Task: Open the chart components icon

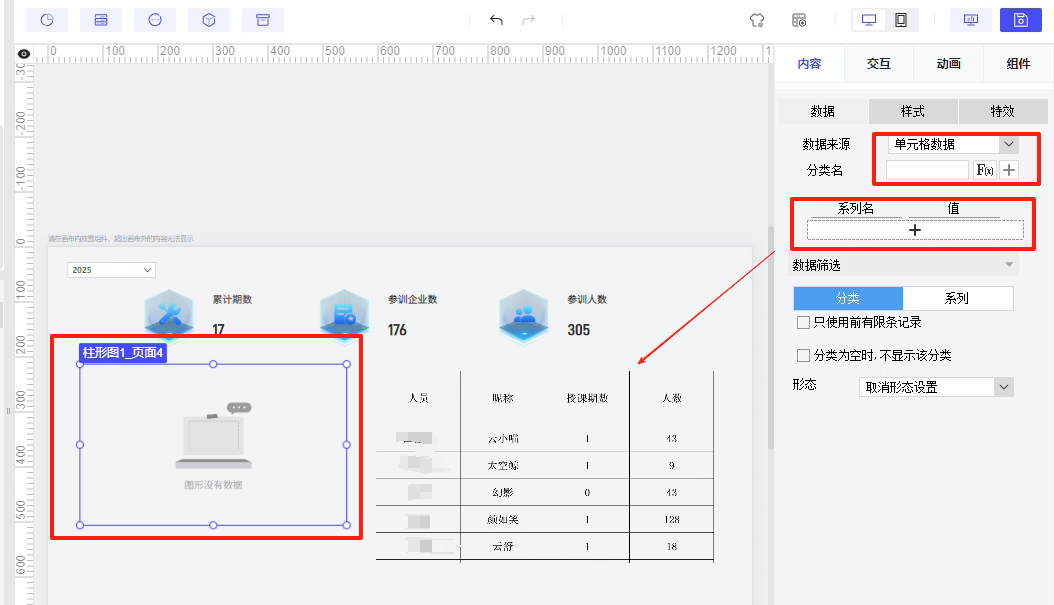Action: (x=47, y=19)
